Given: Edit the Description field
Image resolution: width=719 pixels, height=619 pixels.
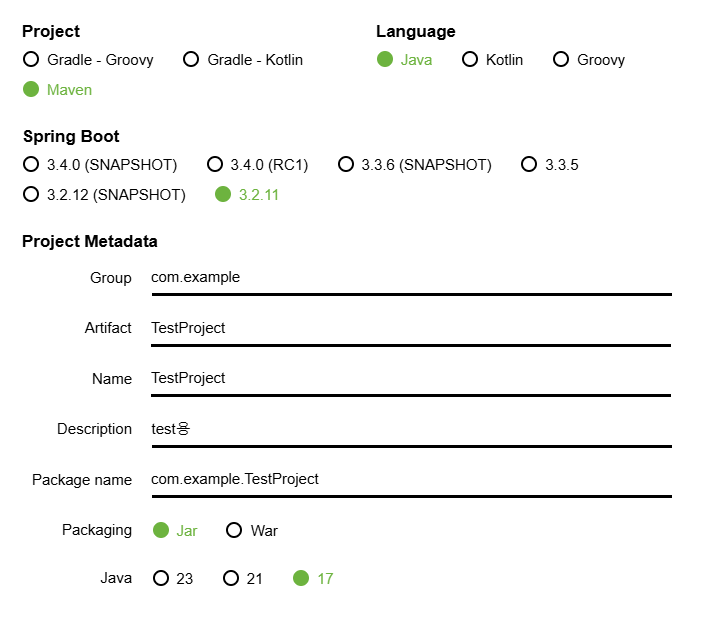Looking at the screenshot, I should click(x=410, y=429).
